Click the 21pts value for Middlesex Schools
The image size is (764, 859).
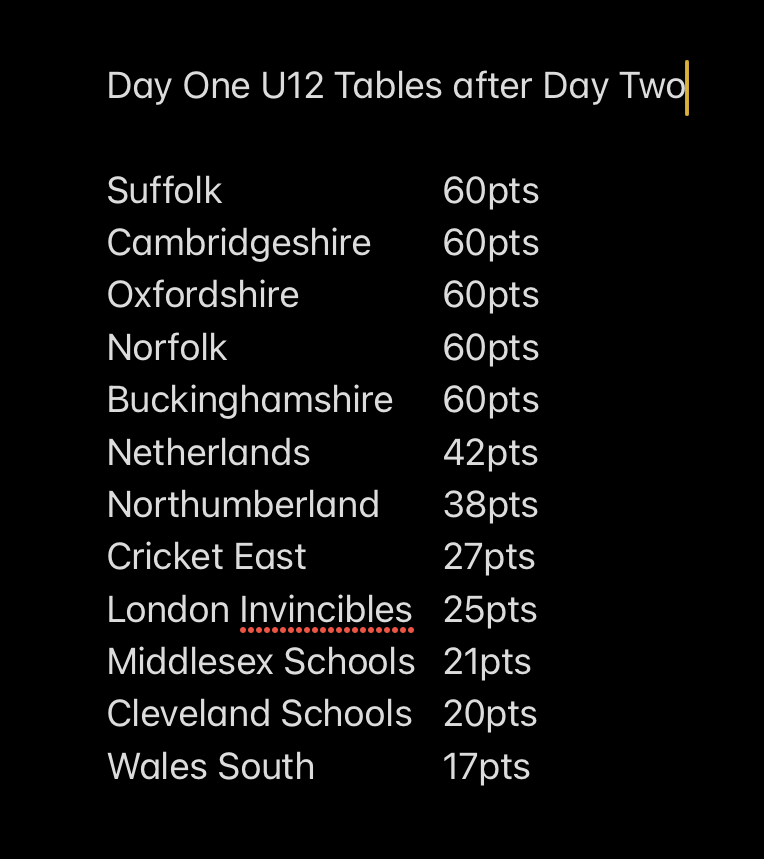tap(487, 662)
